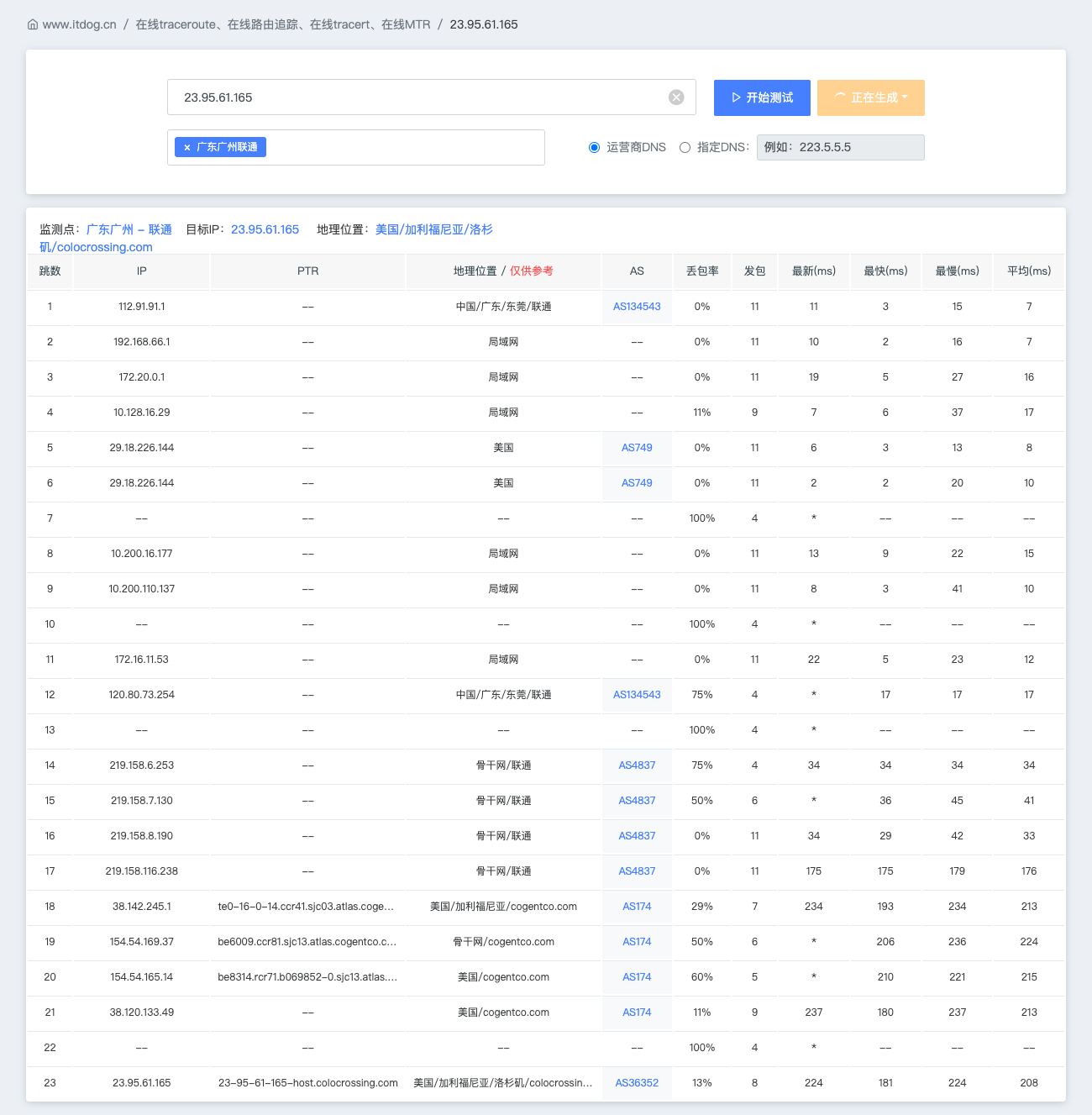Open the 在线traceroute breadcrumb link

(x=283, y=24)
